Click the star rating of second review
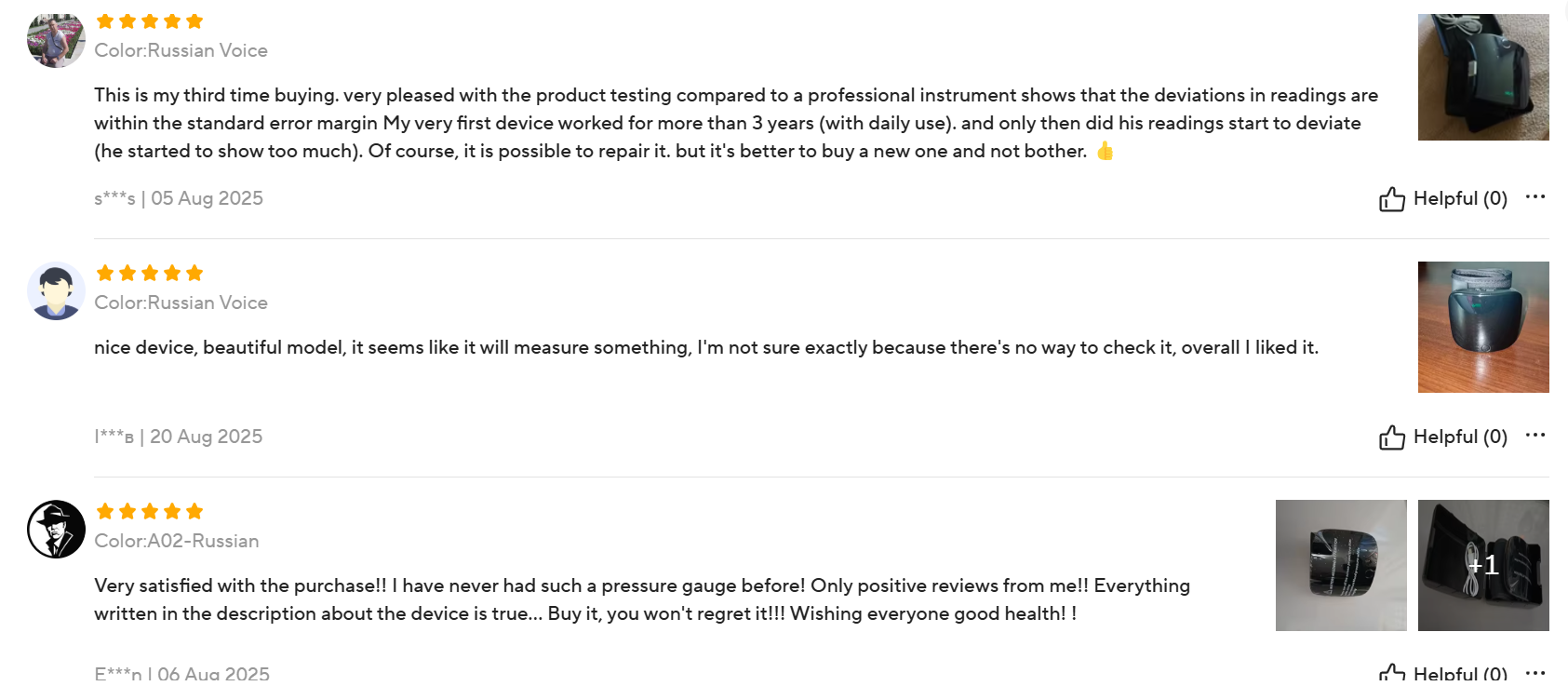 (150, 274)
